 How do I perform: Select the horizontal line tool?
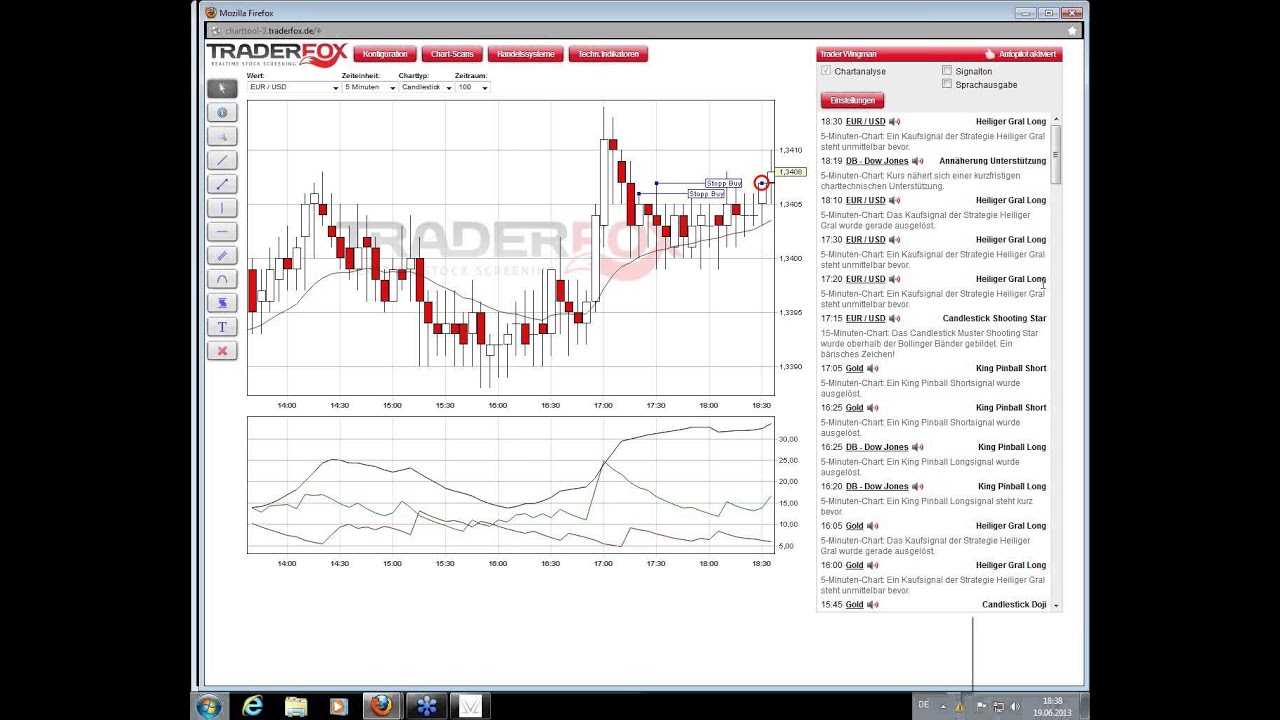click(222, 231)
